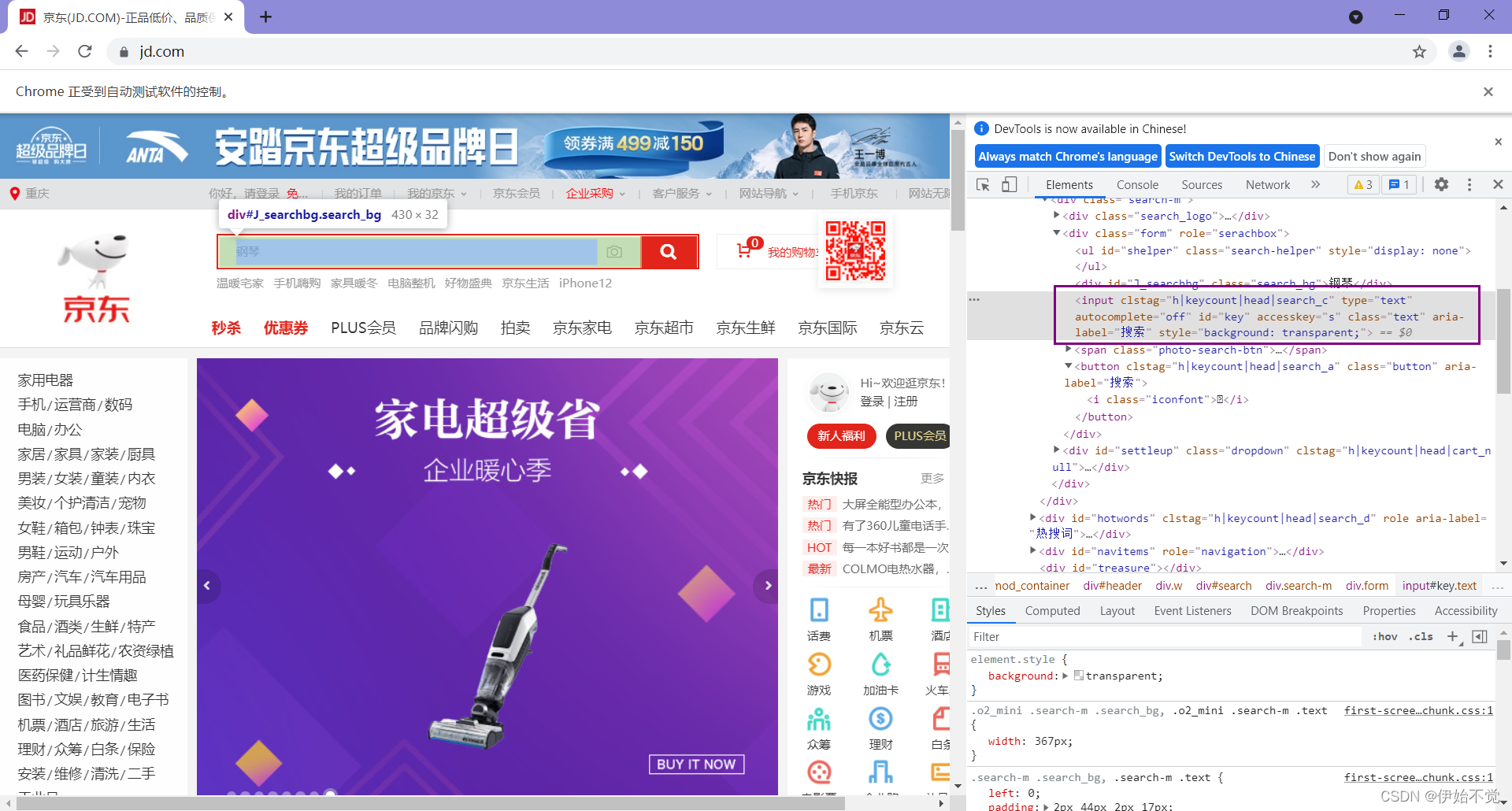Expand the div id navitems node

point(1033,551)
